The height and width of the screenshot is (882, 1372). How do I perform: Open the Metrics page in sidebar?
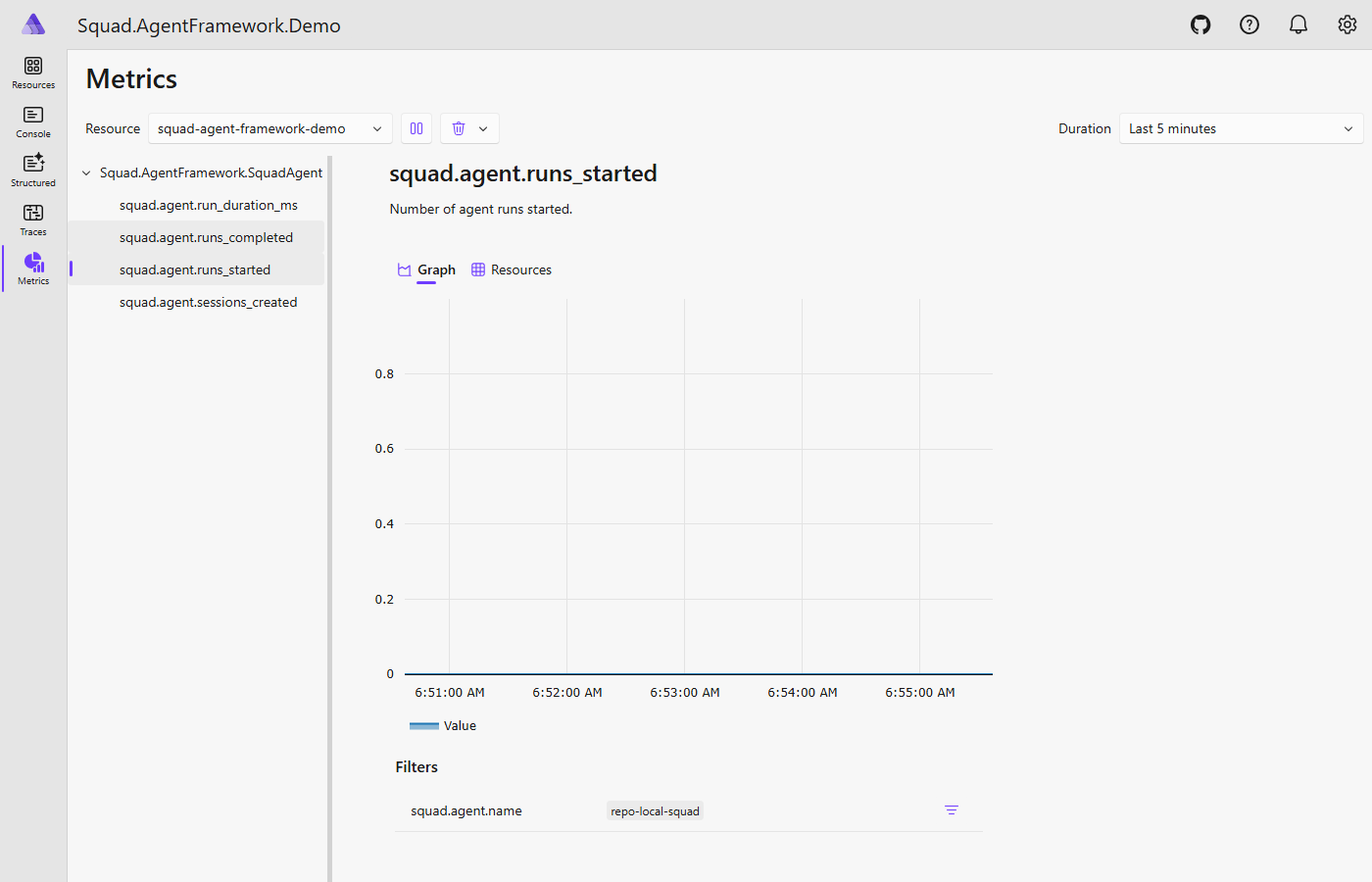[33, 269]
